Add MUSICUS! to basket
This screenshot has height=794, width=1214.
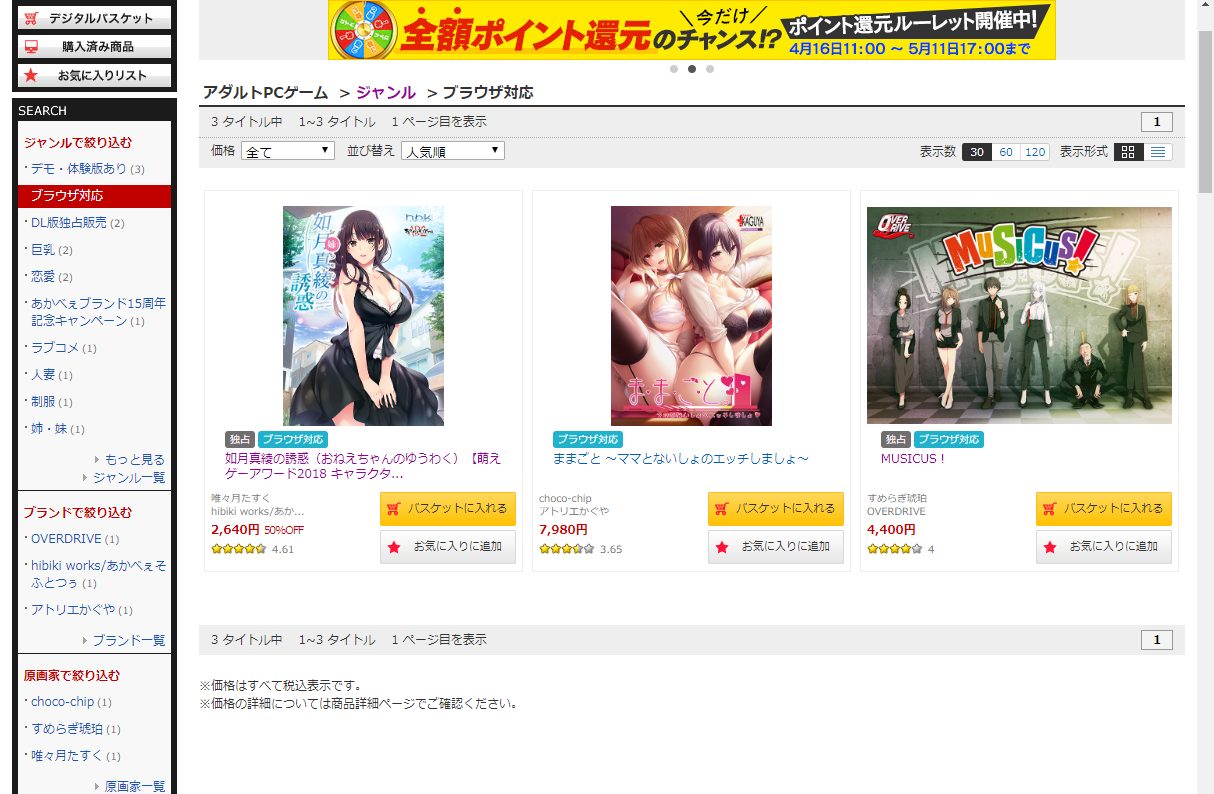[1103, 508]
